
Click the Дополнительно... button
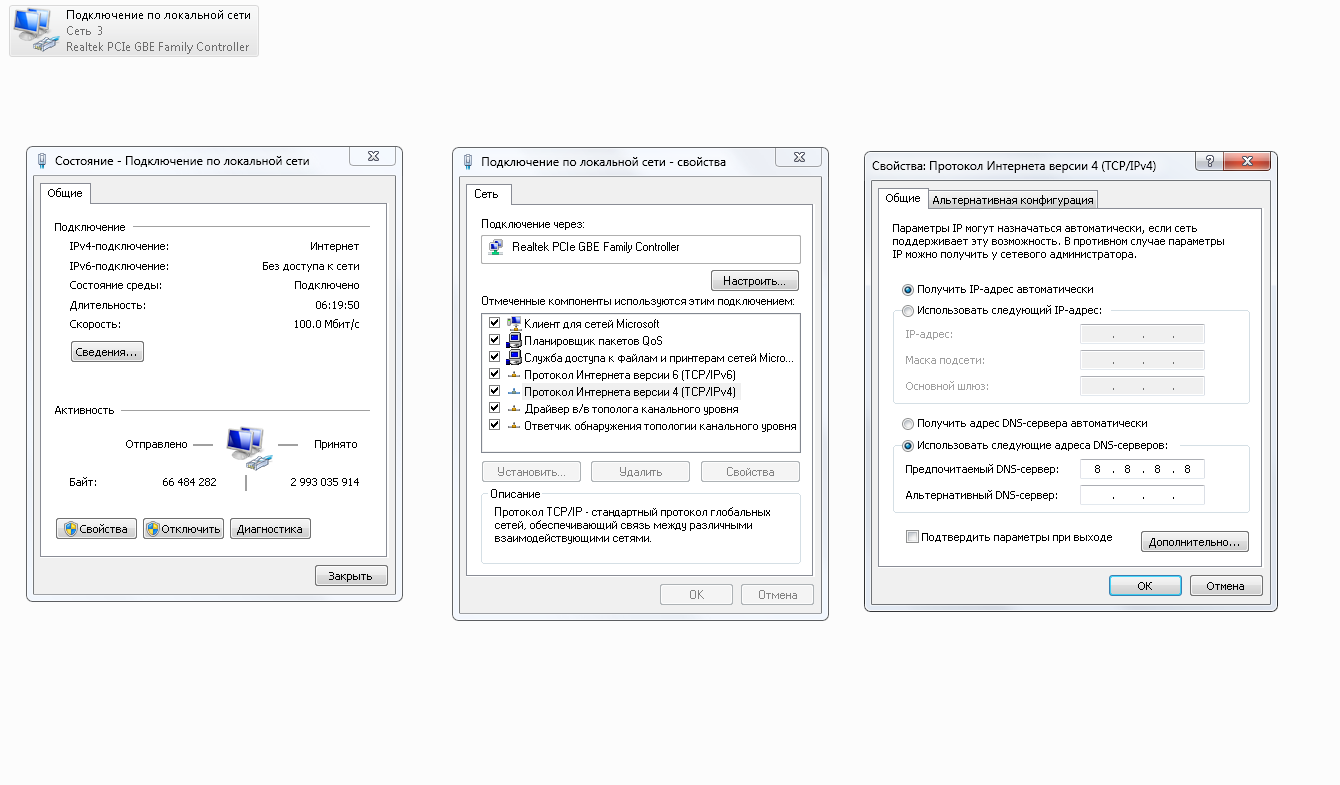(x=1194, y=542)
